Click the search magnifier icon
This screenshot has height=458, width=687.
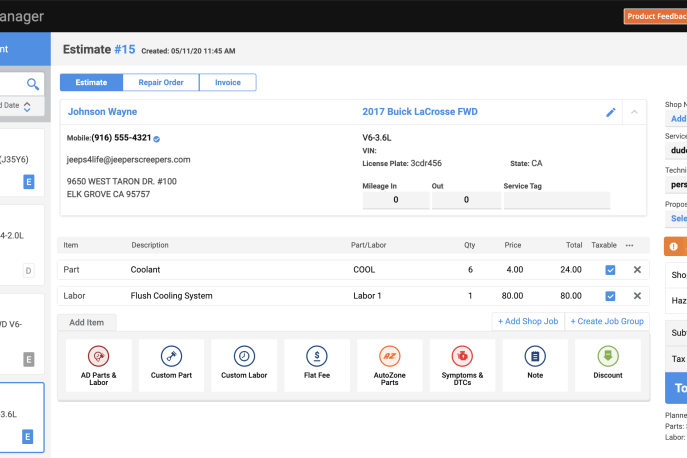coord(33,84)
